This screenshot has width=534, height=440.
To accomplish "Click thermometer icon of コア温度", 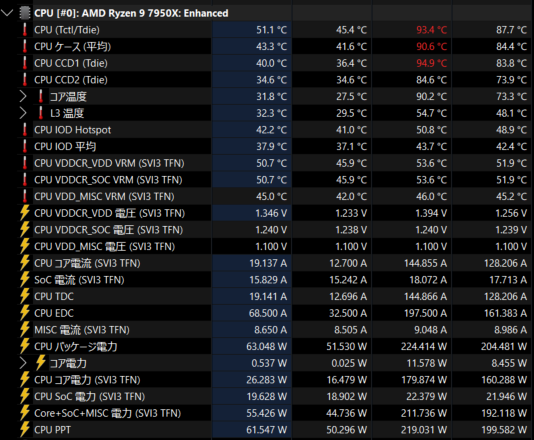I will [x=41, y=97].
